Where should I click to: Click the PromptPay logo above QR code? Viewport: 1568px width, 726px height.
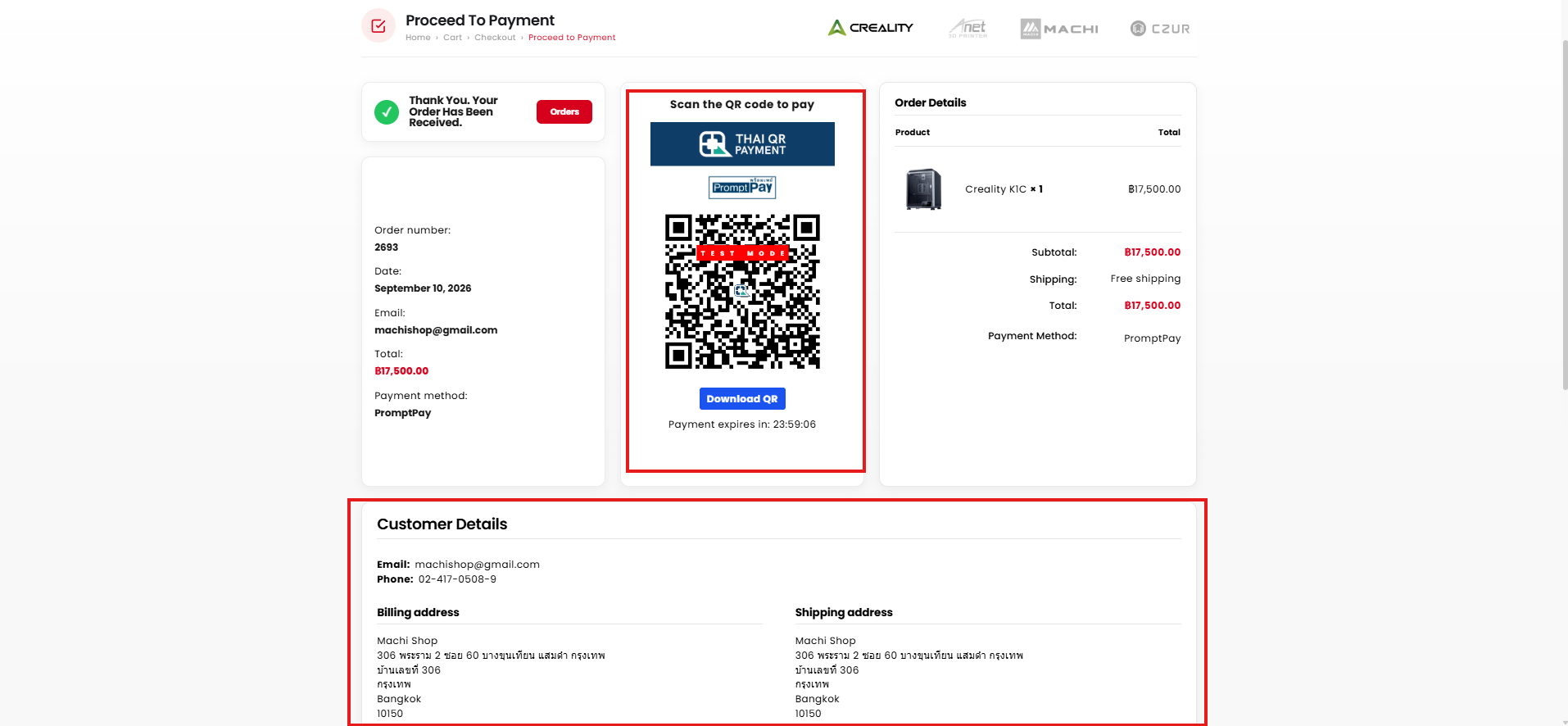click(742, 188)
